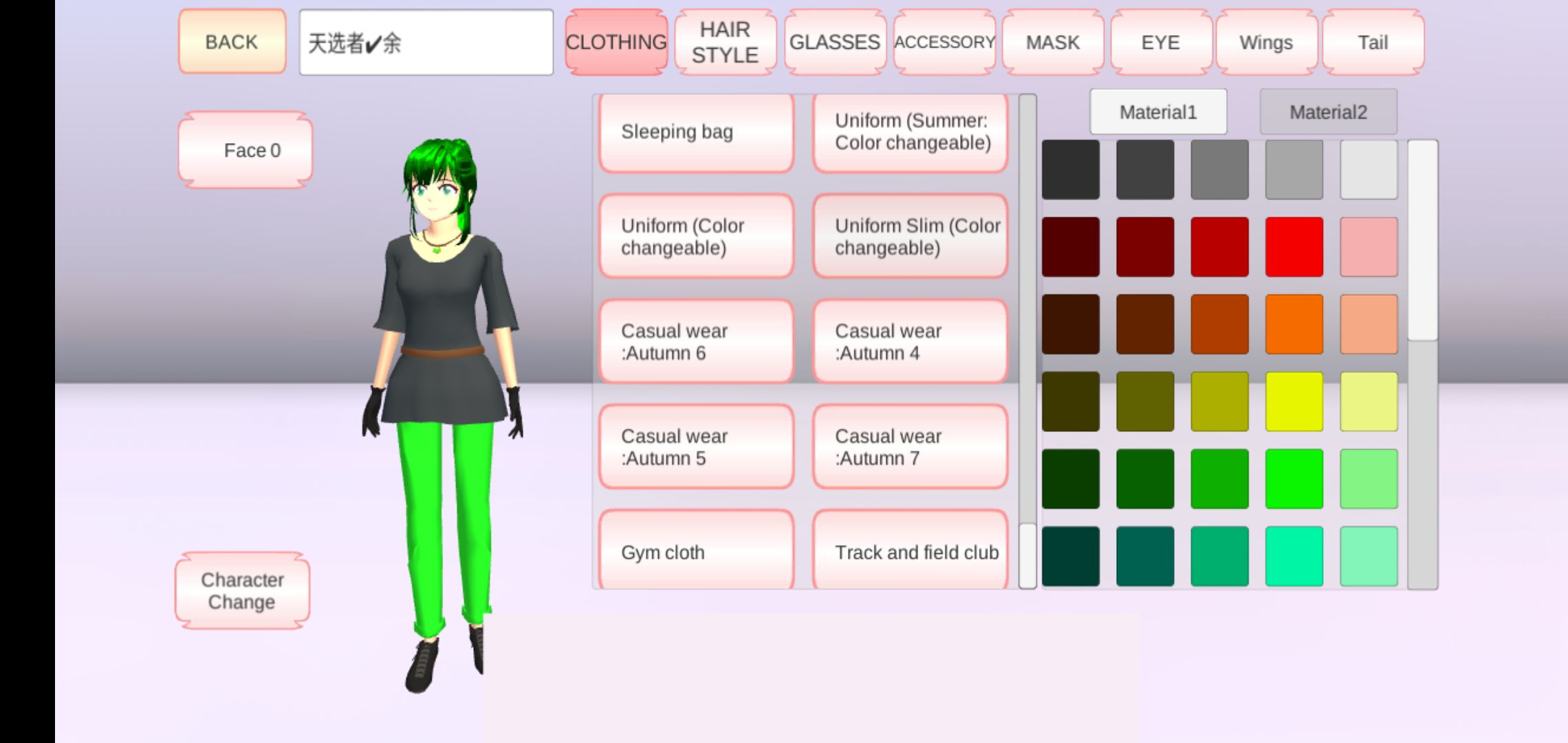Select Casual wear Autumn 6 outfit

coord(696,342)
